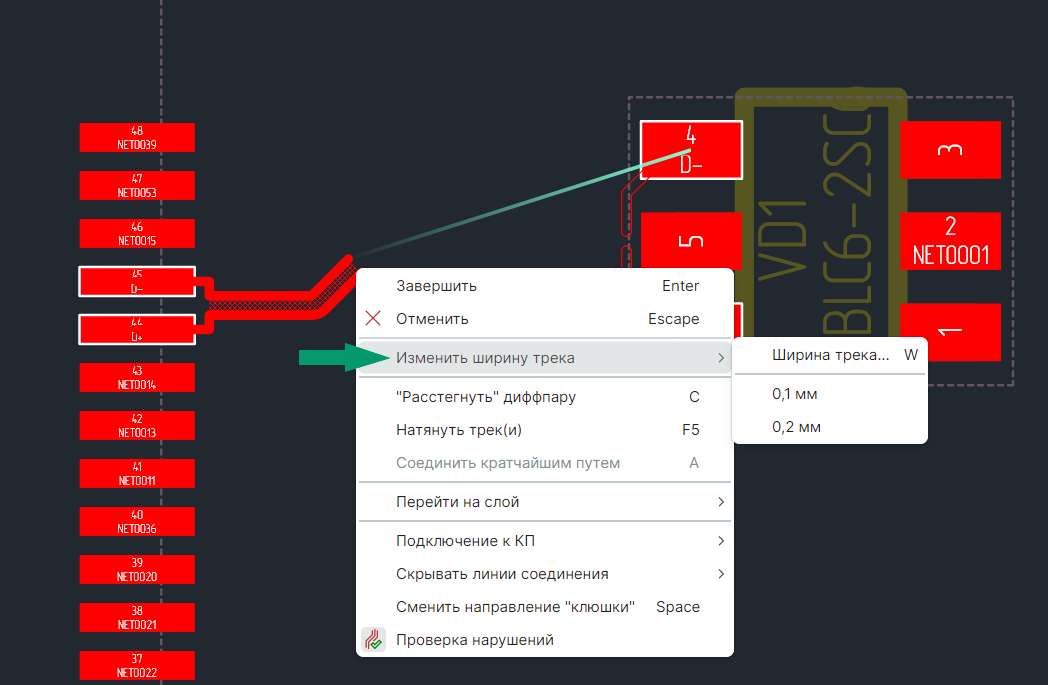
Task: Open "Скрывать линии соединения" submenu chevron
Action: pyautogui.click(x=720, y=574)
